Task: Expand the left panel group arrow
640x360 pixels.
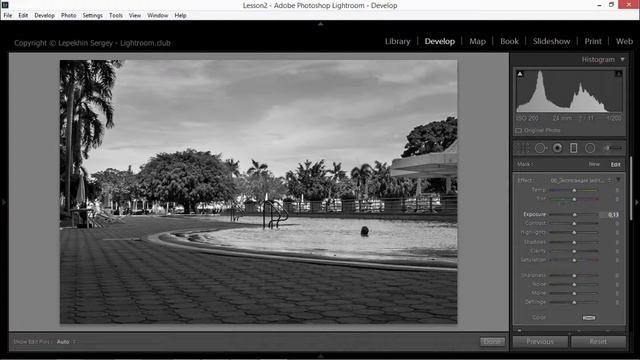Action: tap(4, 202)
